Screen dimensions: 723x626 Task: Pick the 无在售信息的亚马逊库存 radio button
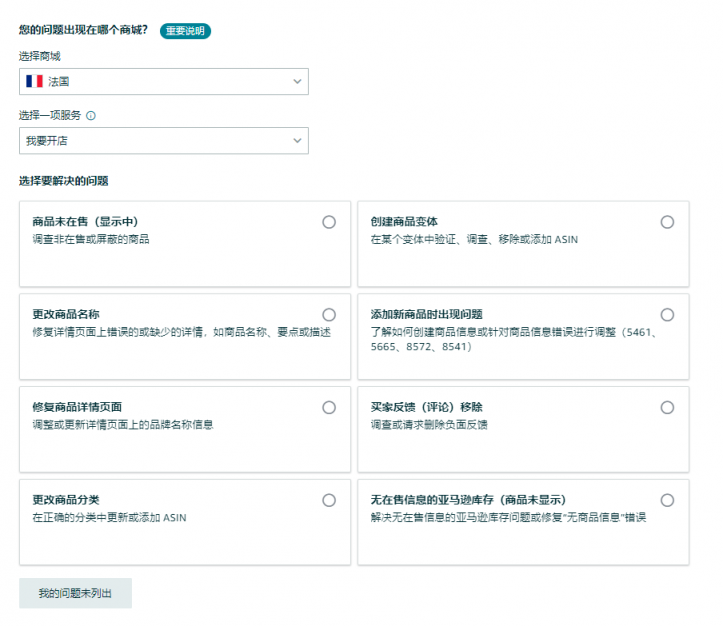tap(667, 500)
